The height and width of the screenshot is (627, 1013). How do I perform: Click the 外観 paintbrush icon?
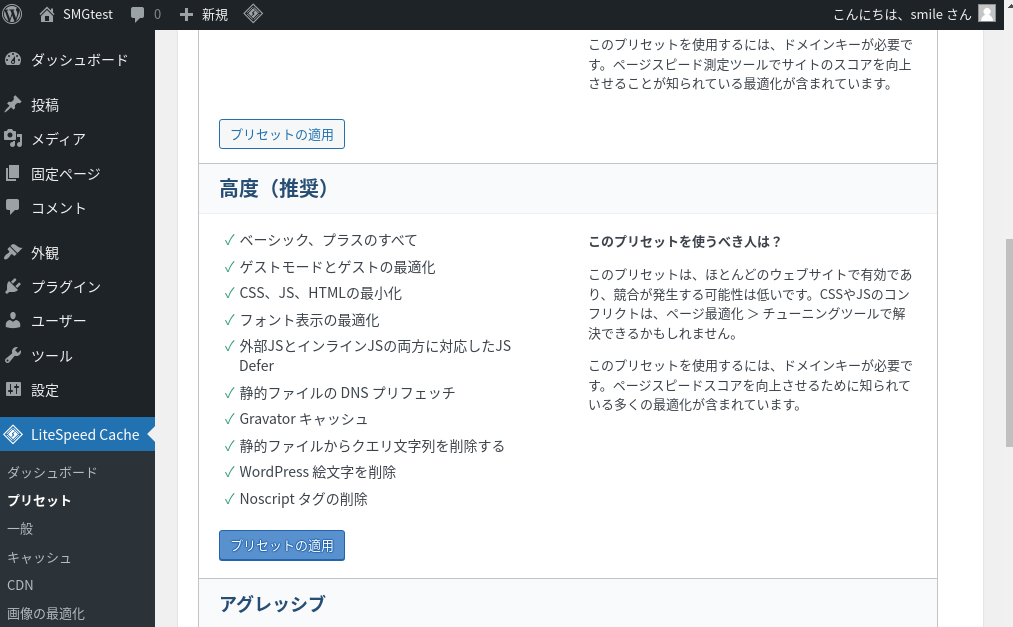13,252
